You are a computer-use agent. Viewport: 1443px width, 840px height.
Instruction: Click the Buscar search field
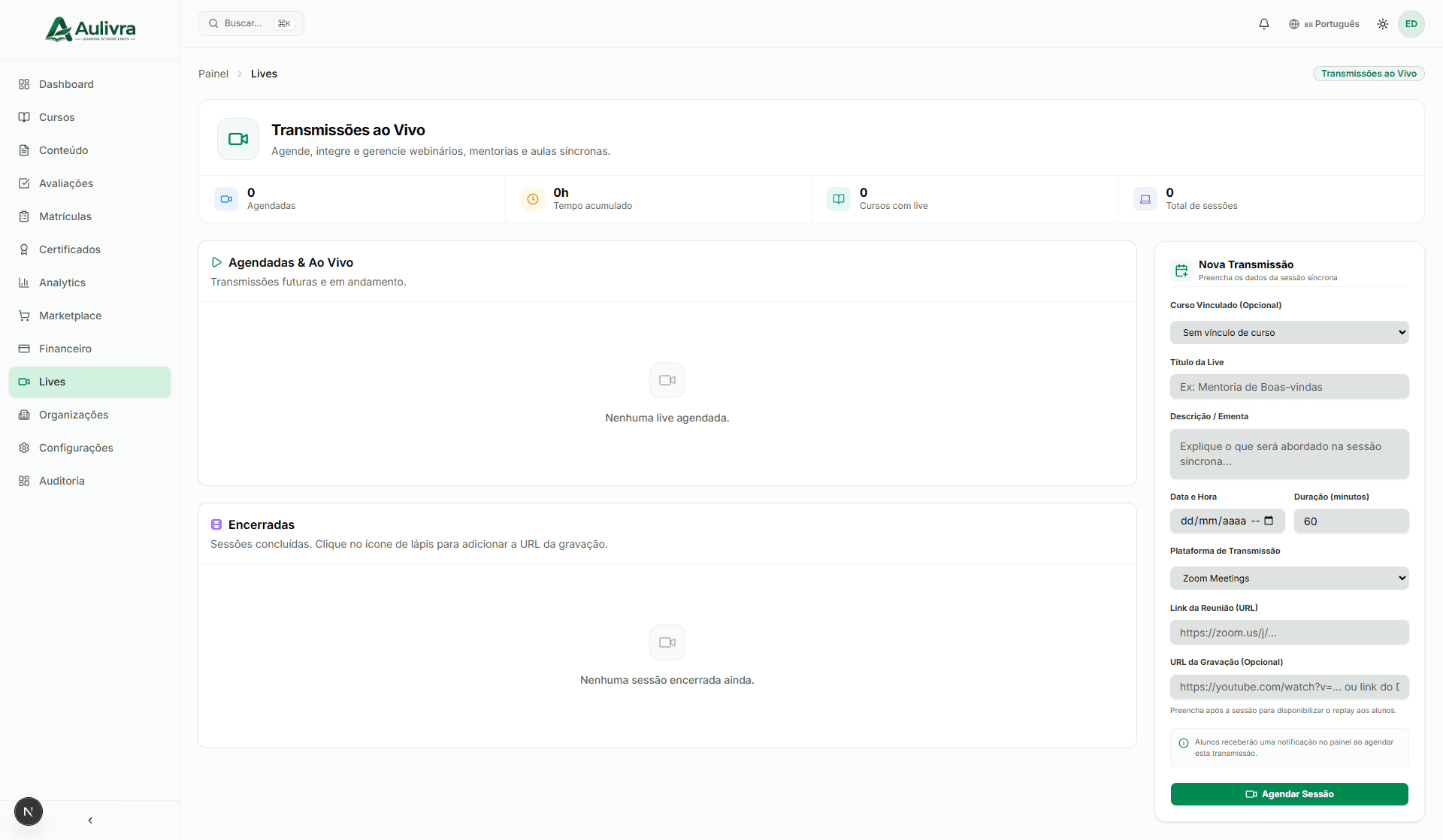tap(251, 23)
